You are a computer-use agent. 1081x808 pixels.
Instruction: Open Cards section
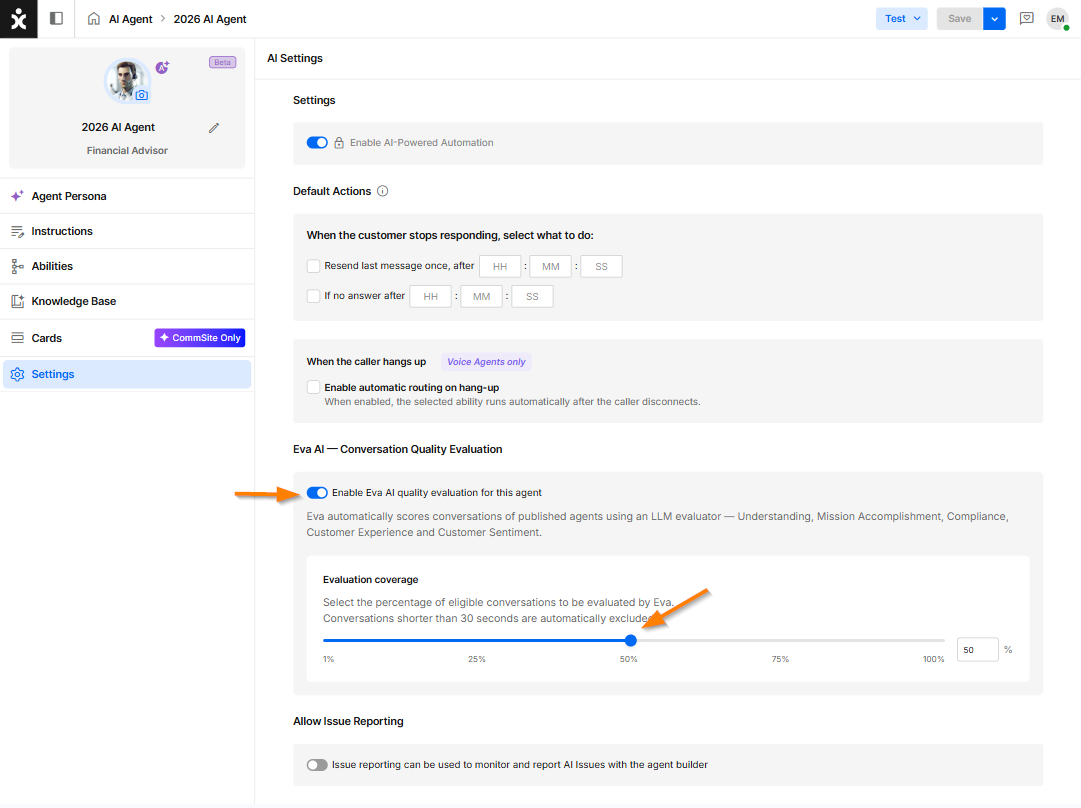coord(127,338)
